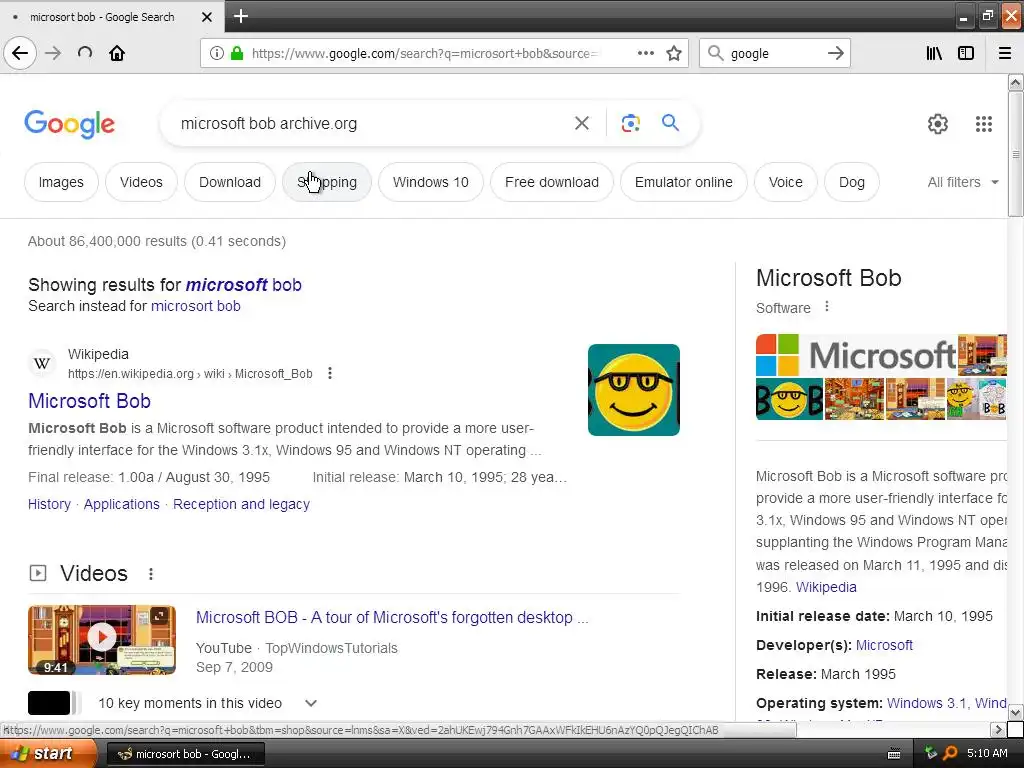Click the browser 'google' search field
The width and height of the screenshot is (1024, 768).
[x=775, y=54]
